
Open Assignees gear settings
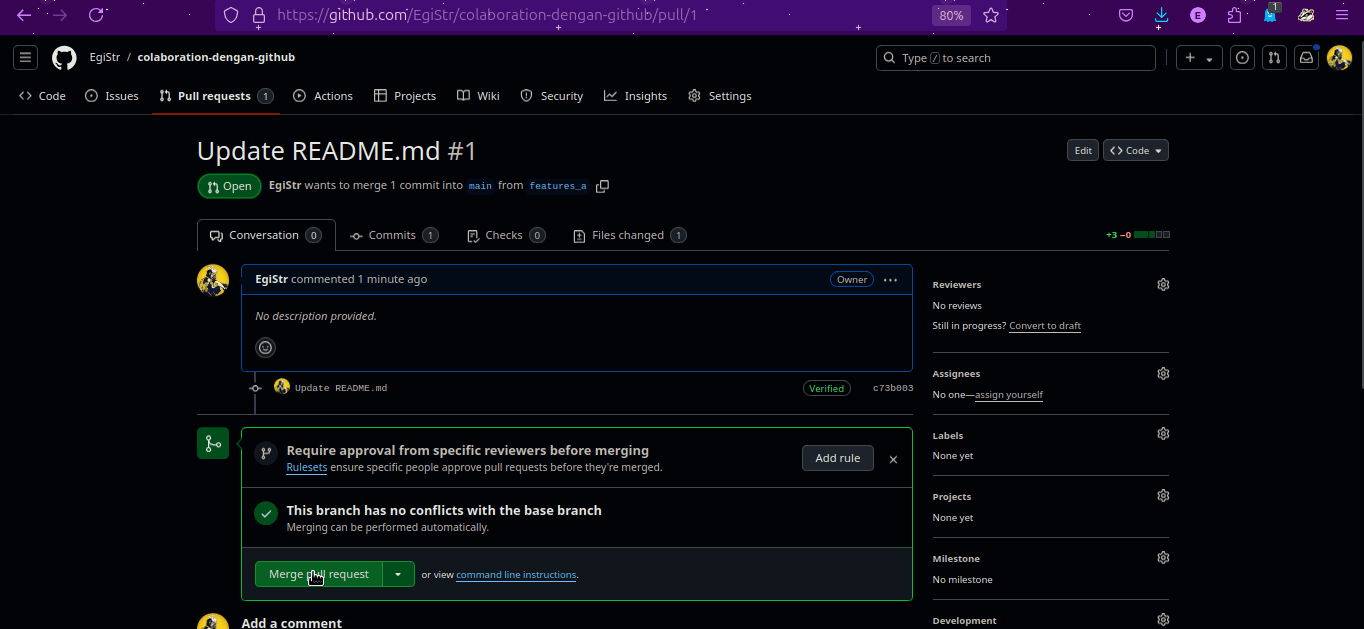[x=1162, y=374]
